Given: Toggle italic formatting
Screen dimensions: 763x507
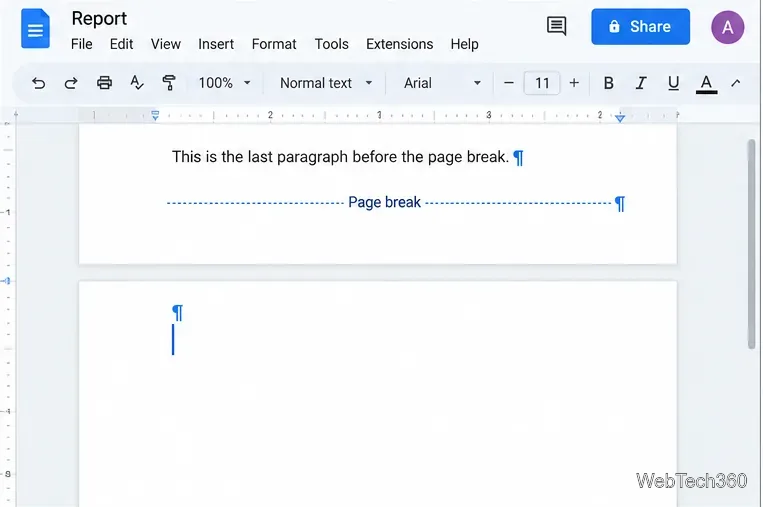Looking at the screenshot, I should pyautogui.click(x=641, y=83).
